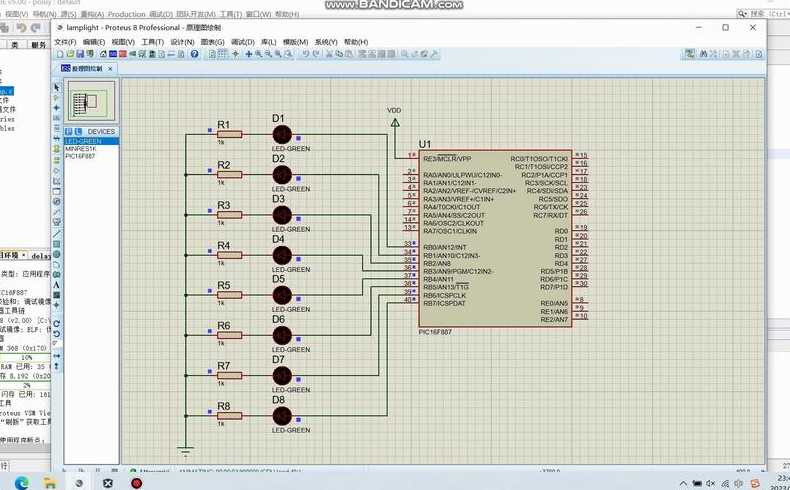Click the L library button beside DEVICES
This screenshot has width=790, height=490.
point(78,131)
